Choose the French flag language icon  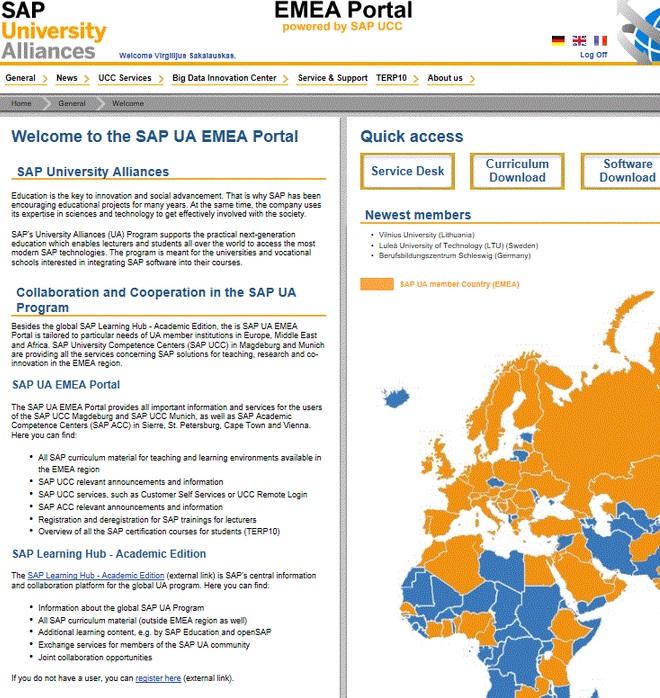pos(600,41)
